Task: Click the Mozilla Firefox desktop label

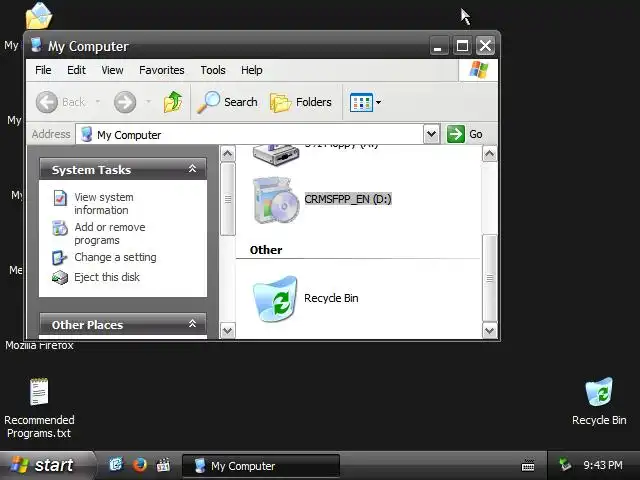Action: coord(39,345)
